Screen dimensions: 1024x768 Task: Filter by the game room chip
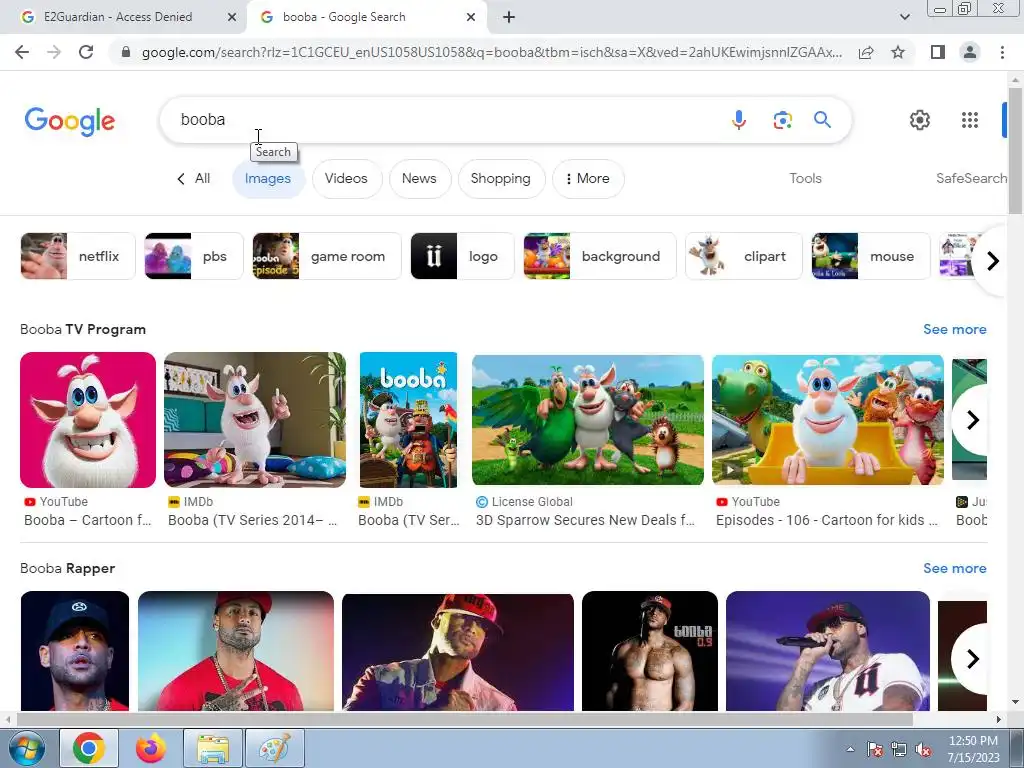click(327, 256)
